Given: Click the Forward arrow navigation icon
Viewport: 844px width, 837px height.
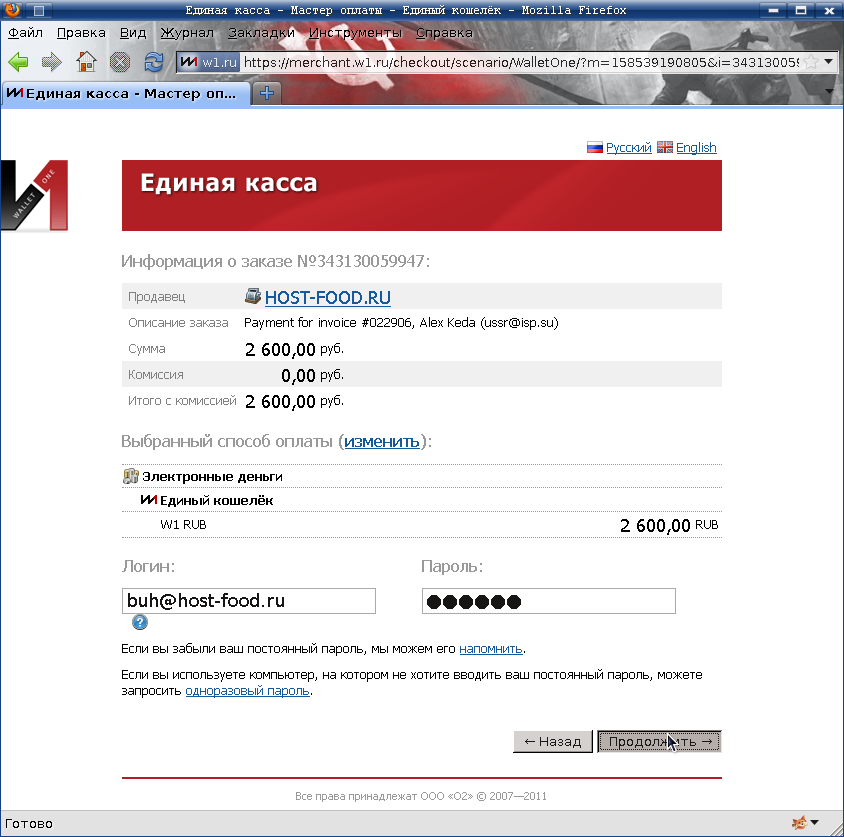Looking at the screenshot, I should pos(52,62).
